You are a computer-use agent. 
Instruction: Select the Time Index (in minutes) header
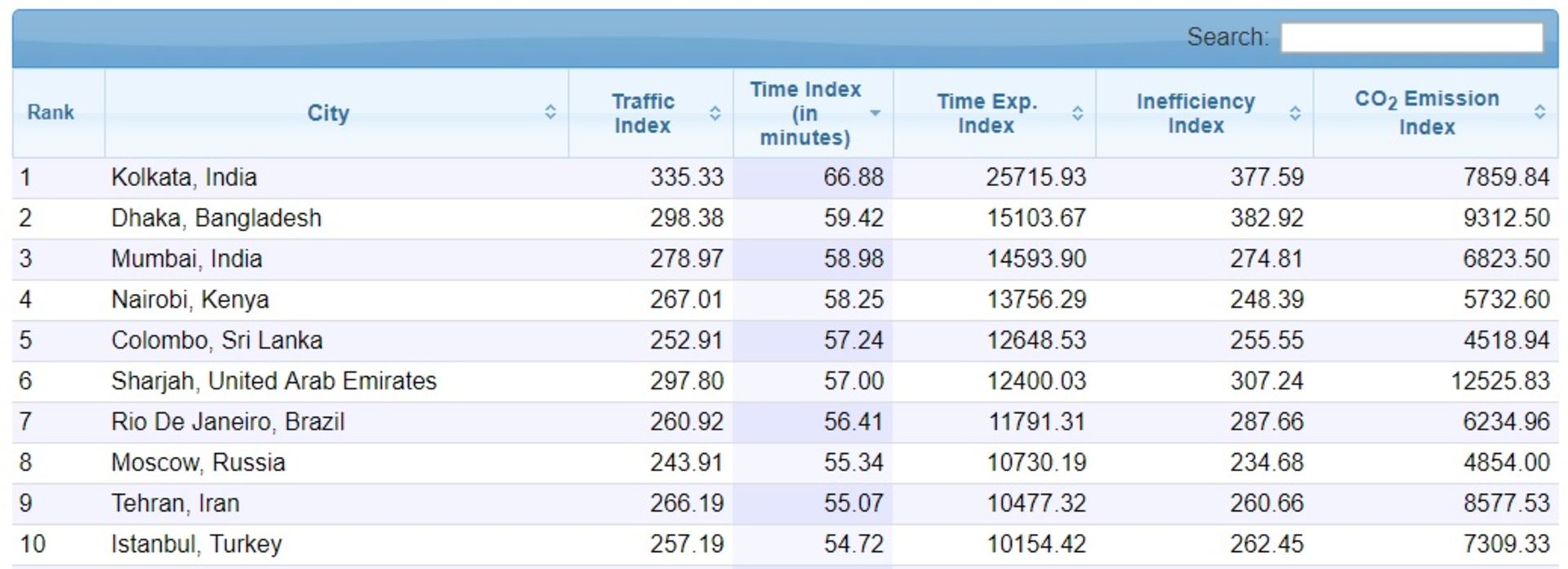point(804,113)
